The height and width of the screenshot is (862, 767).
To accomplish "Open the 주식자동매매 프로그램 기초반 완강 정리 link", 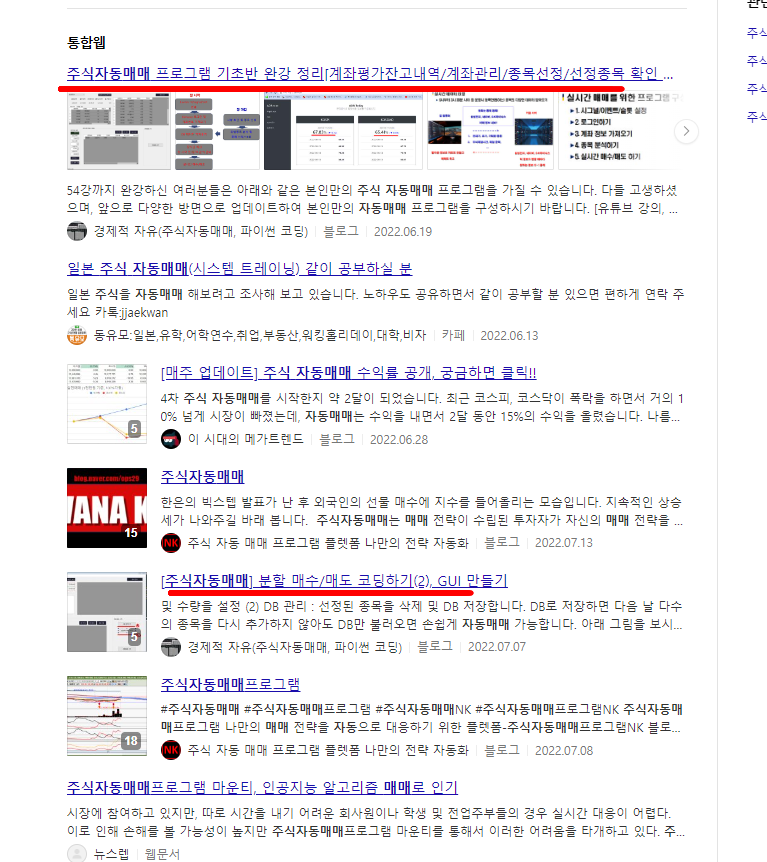I will pyautogui.click(x=369, y=73).
